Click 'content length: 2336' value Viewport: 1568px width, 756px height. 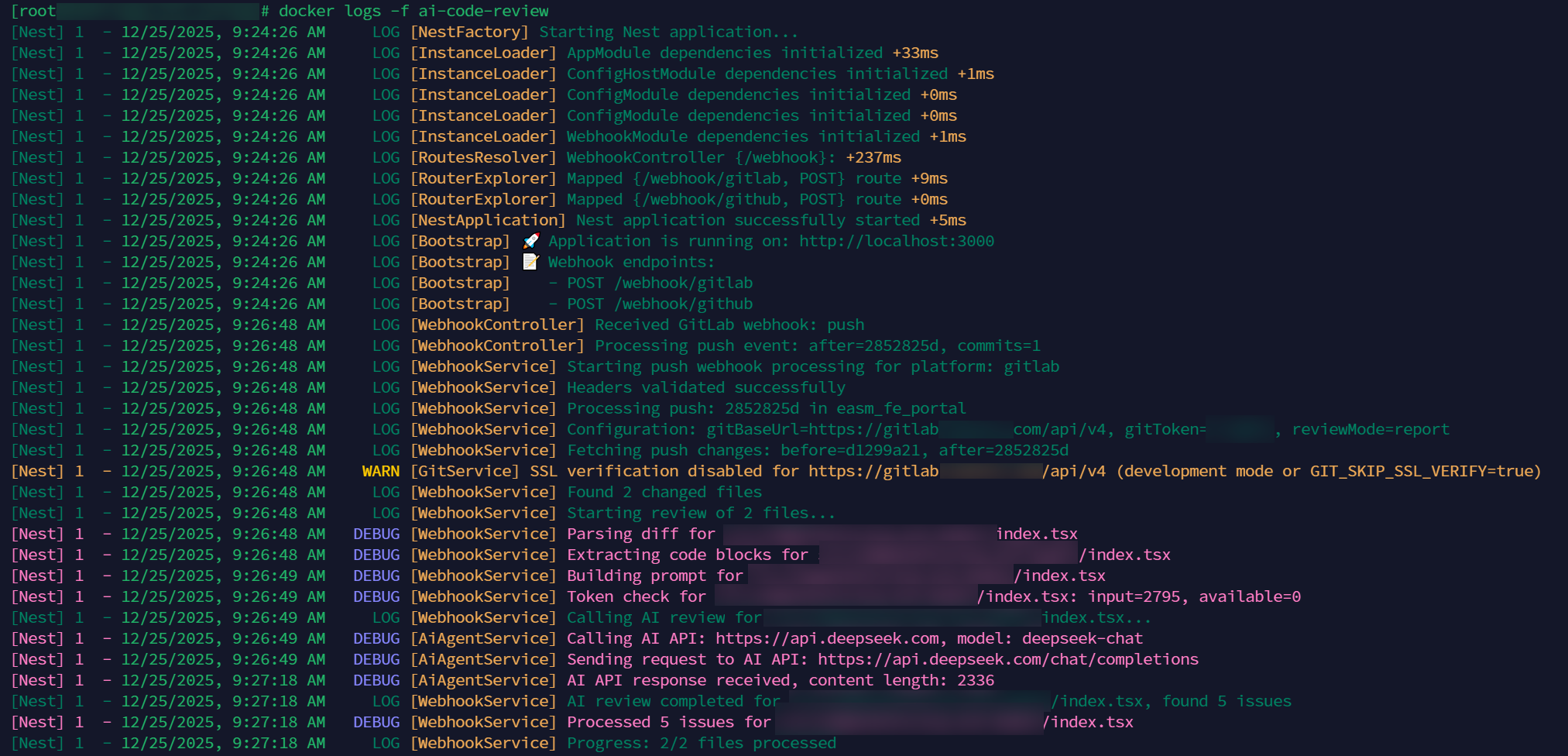[x=901, y=680]
